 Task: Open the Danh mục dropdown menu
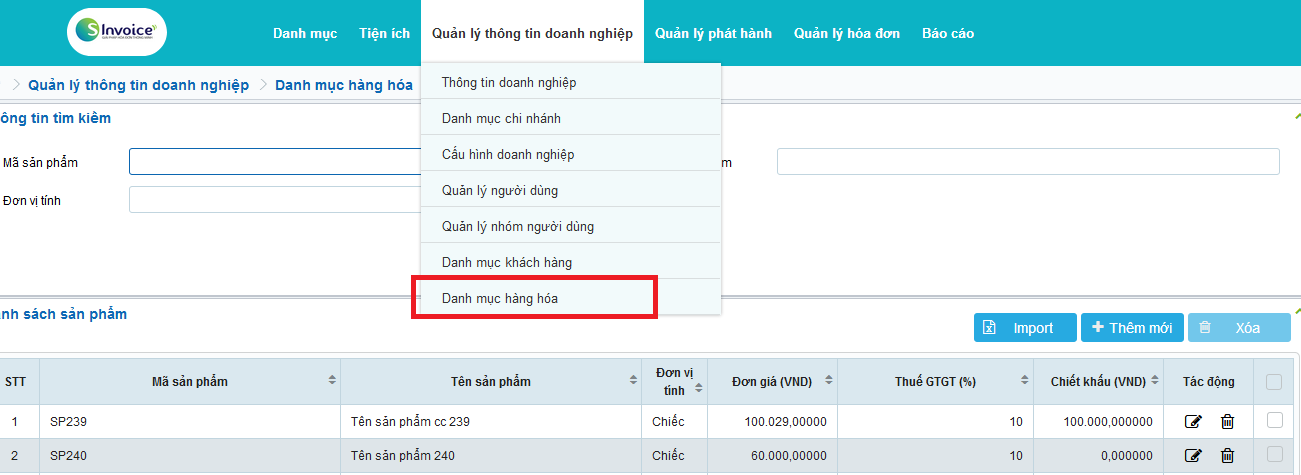tap(305, 33)
